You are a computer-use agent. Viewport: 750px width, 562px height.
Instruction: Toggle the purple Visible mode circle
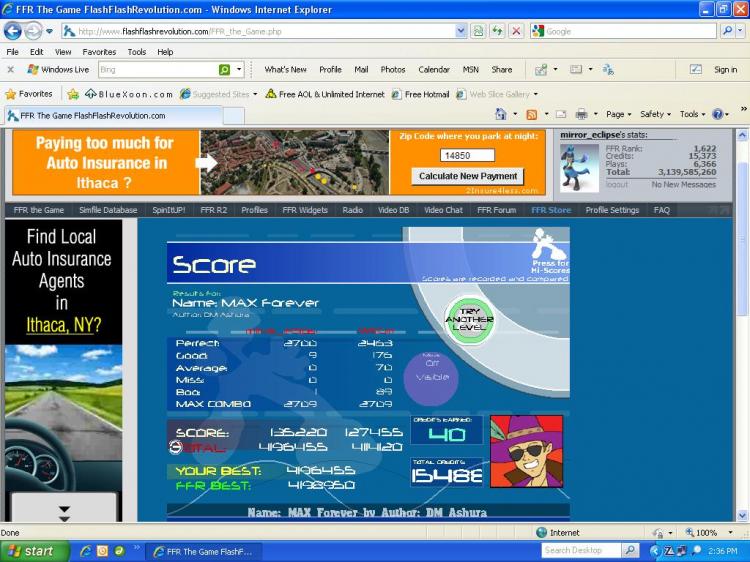431,376
